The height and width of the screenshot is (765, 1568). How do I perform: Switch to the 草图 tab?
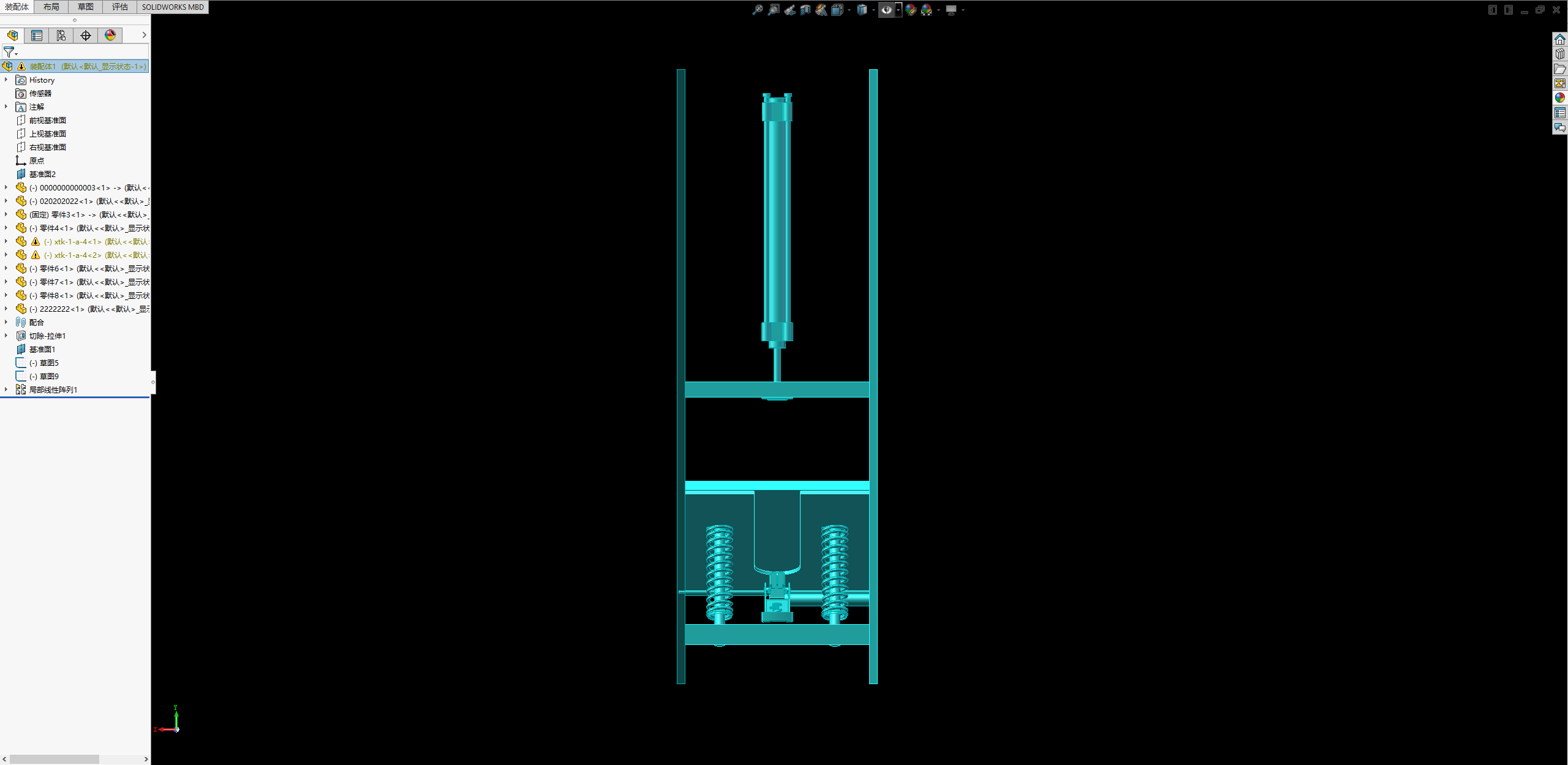tap(85, 7)
